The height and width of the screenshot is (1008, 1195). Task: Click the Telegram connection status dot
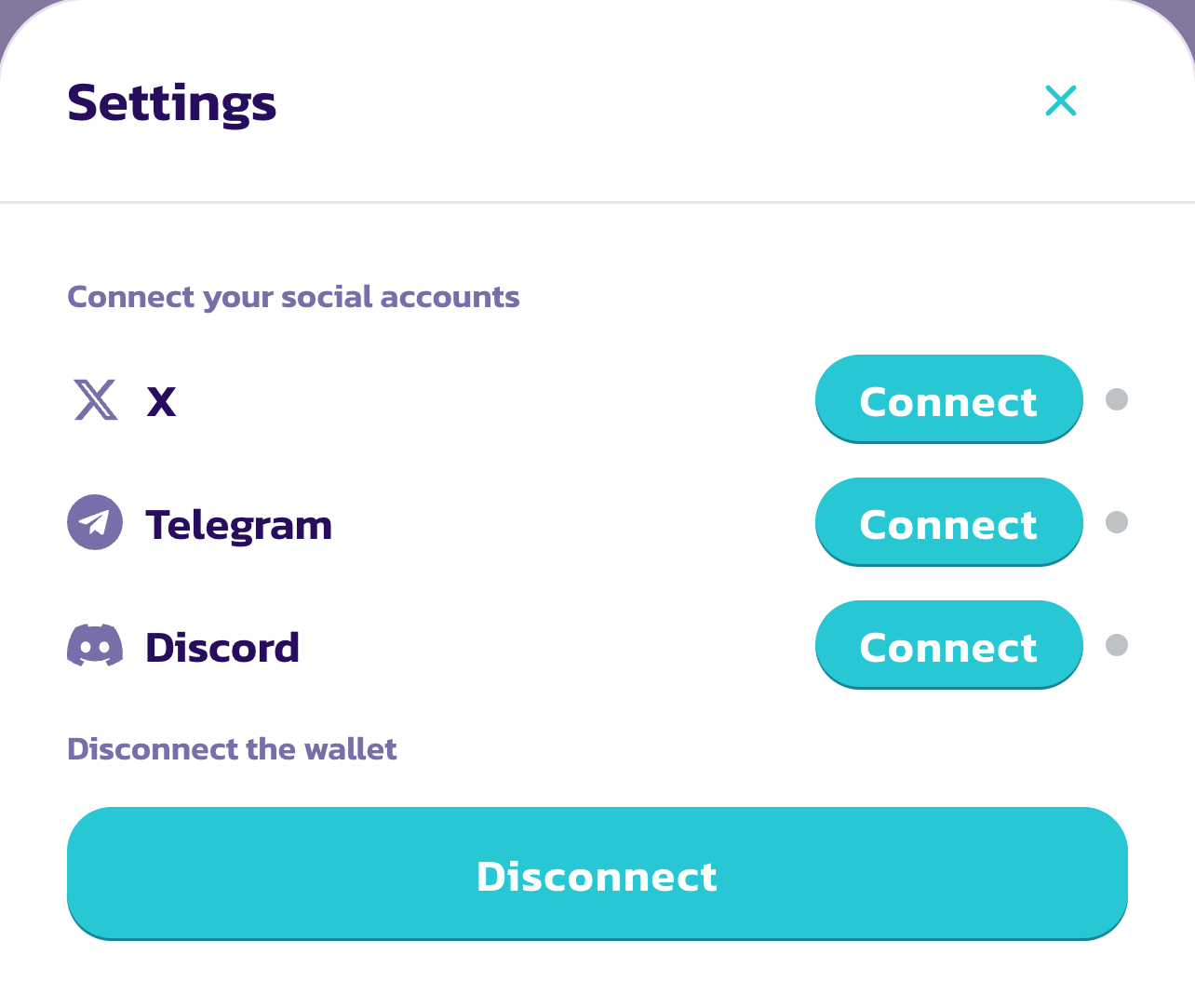(1117, 522)
